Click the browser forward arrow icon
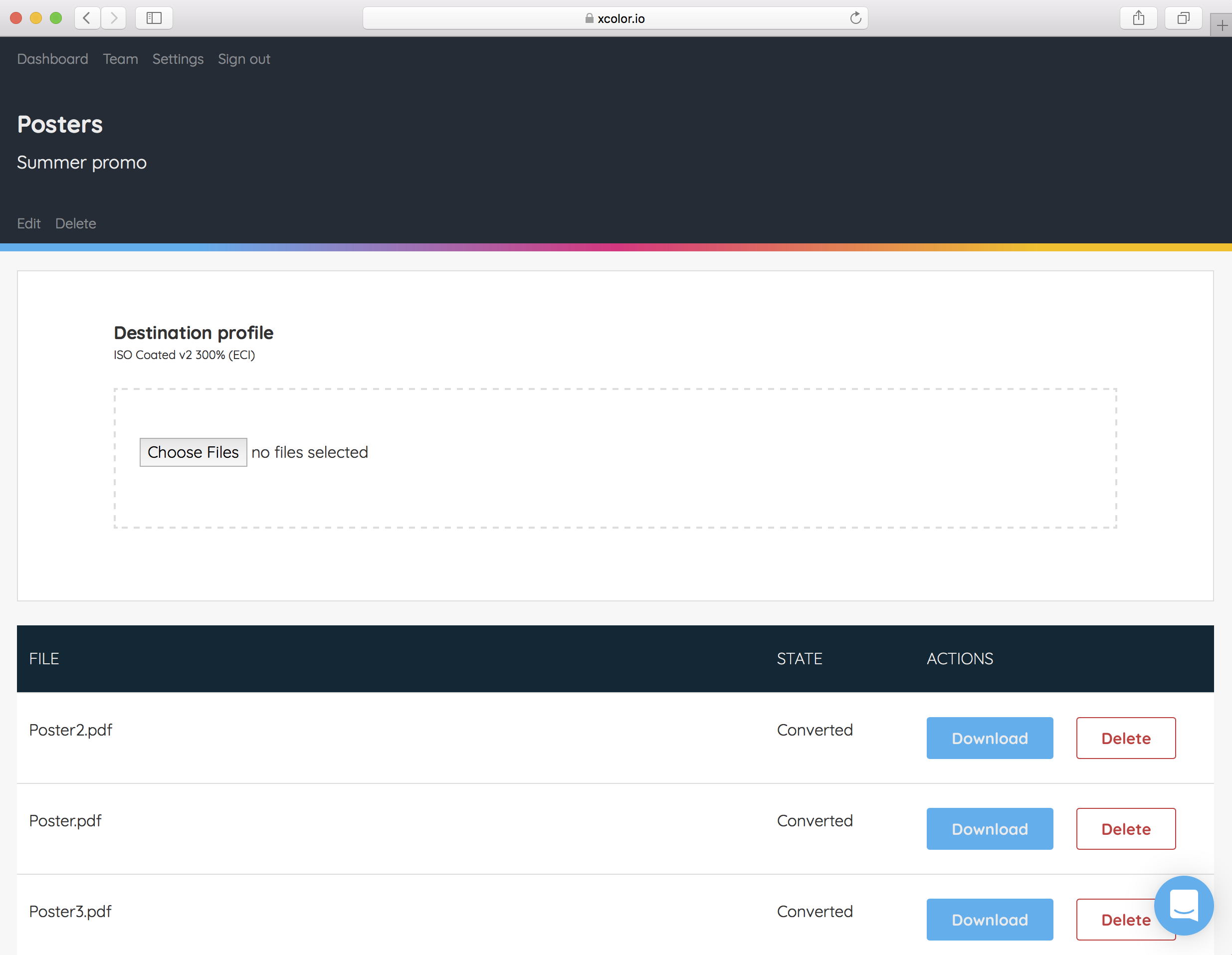The image size is (1232, 955). 114,18
